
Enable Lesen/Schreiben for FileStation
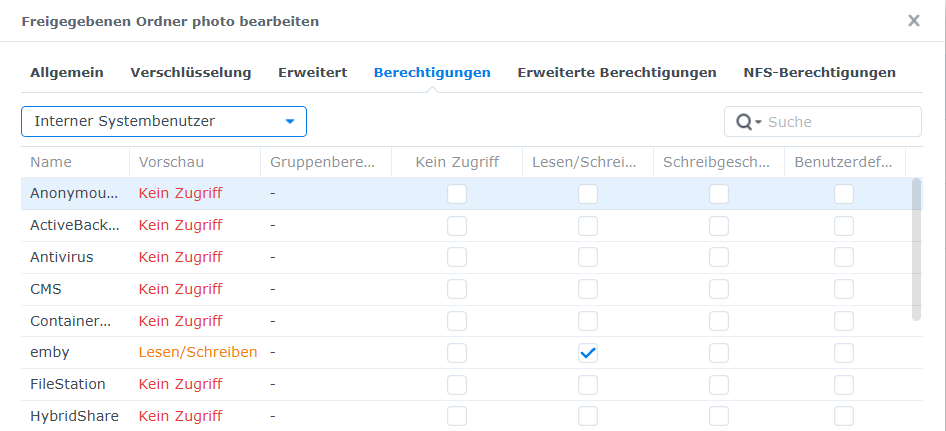point(588,384)
